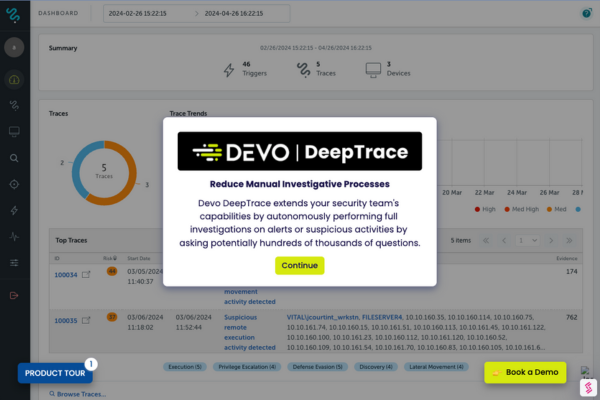Open the activity pulse icon in the sidebar
The image size is (600, 400).
coord(15,236)
